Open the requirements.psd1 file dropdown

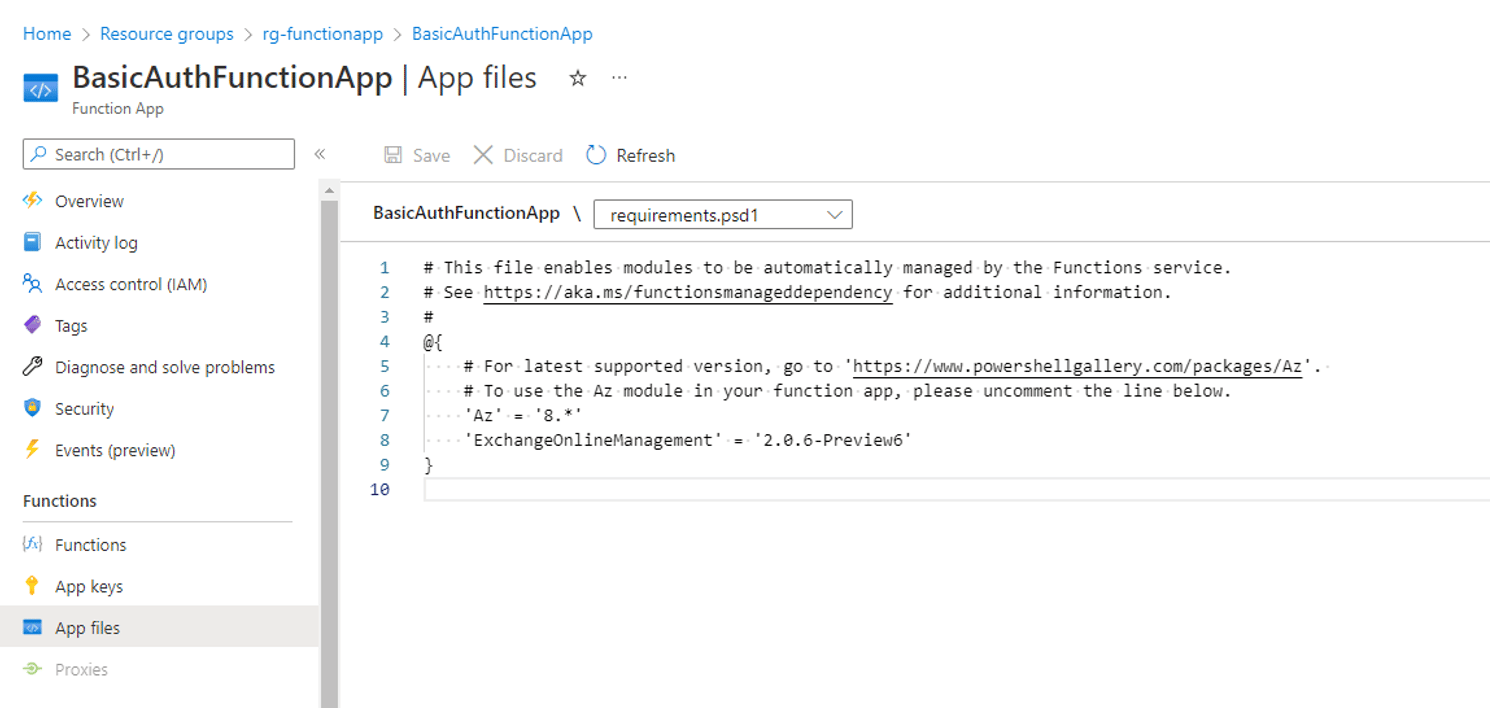[723, 214]
